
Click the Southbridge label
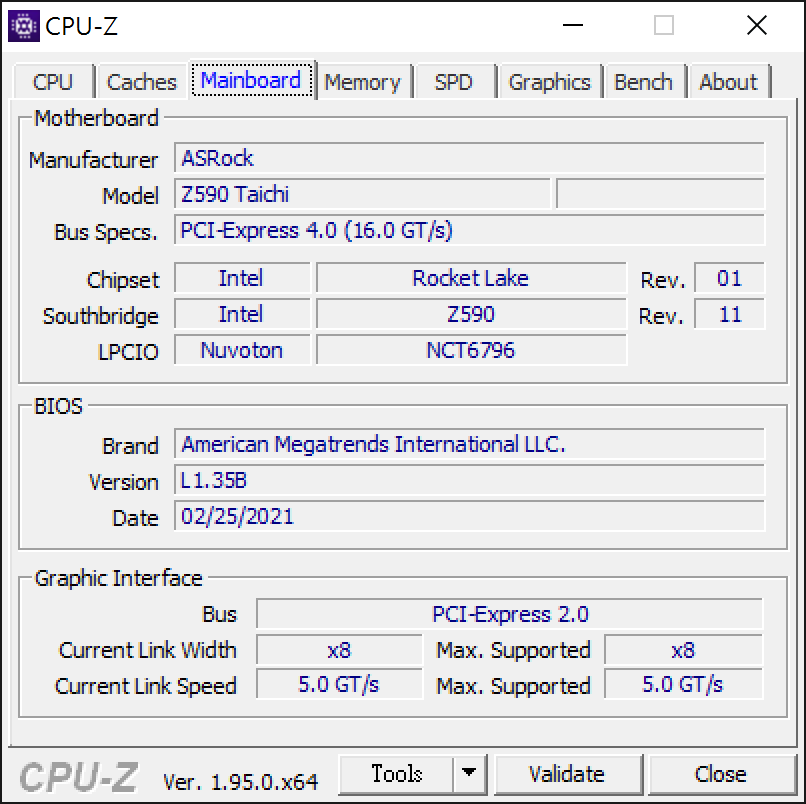pyautogui.click(x=101, y=316)
